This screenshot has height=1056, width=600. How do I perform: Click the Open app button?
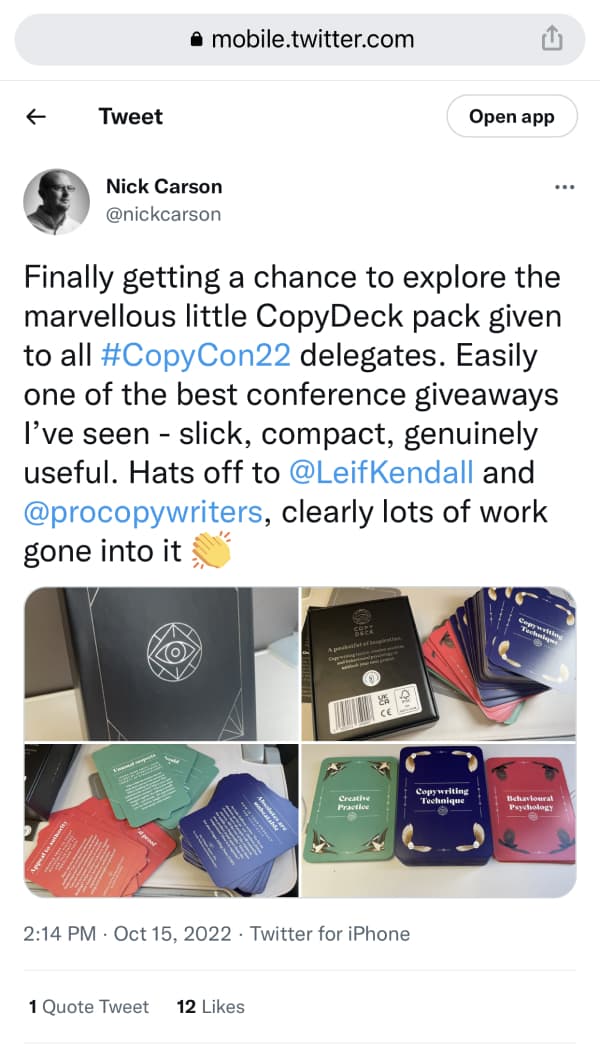pos(512,117)
